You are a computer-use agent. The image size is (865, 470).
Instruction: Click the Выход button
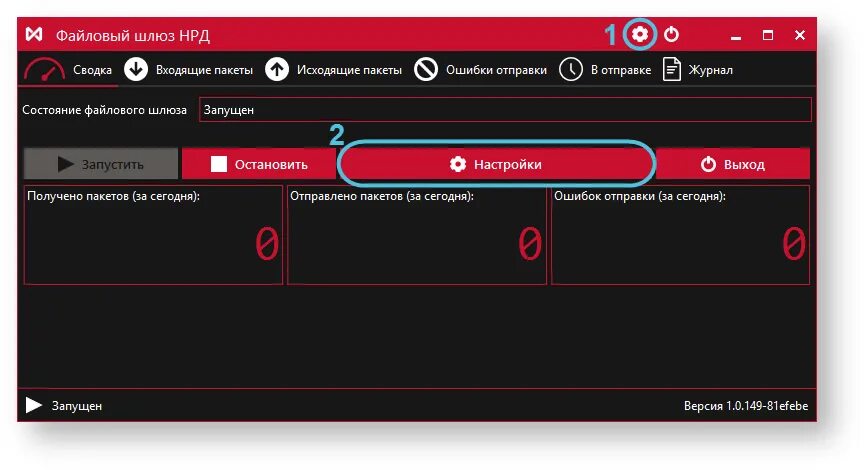tap(733, 164)
